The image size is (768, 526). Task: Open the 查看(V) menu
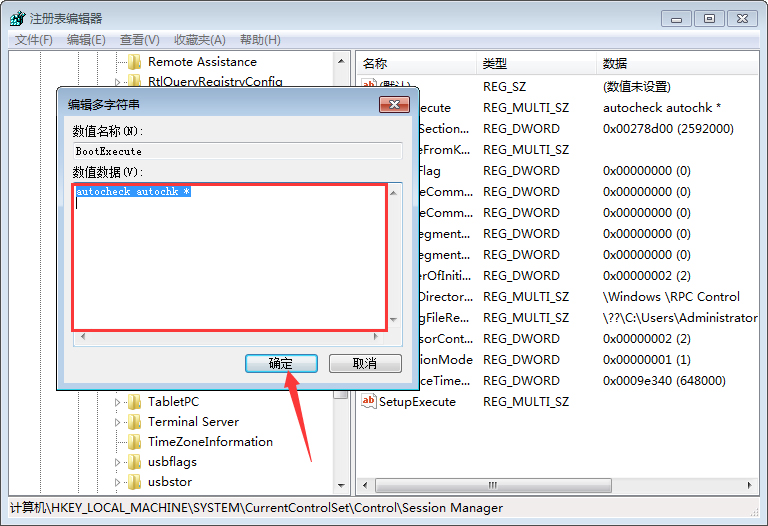(139, 40)
